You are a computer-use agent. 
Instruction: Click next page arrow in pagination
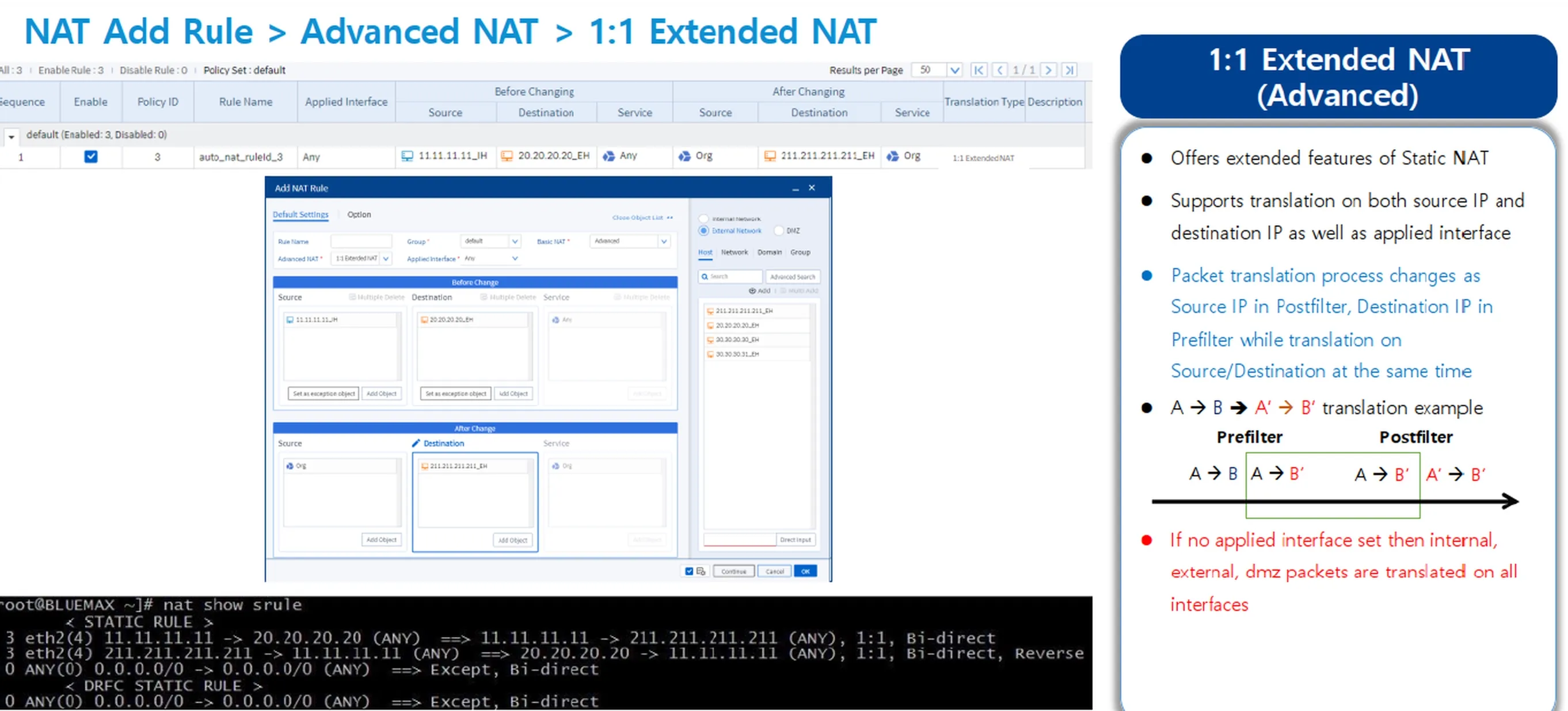(1048, 70)
